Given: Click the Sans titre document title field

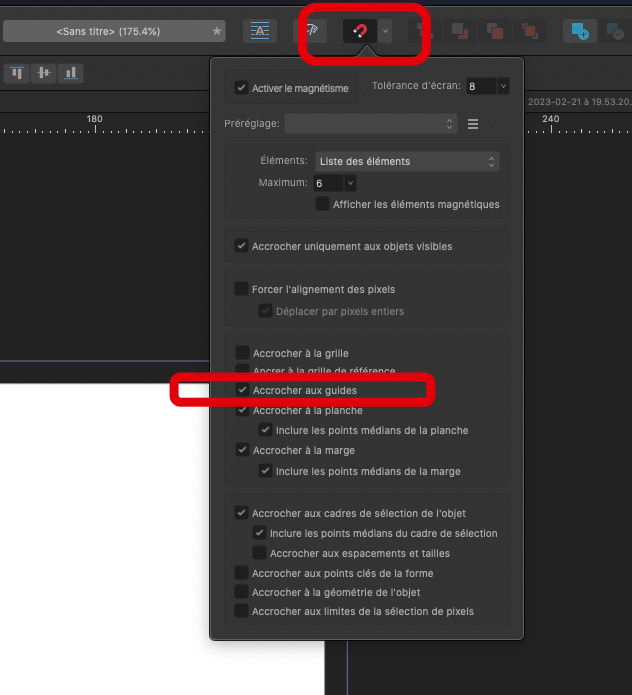Looking at the screenshot, I should [114, 31].
